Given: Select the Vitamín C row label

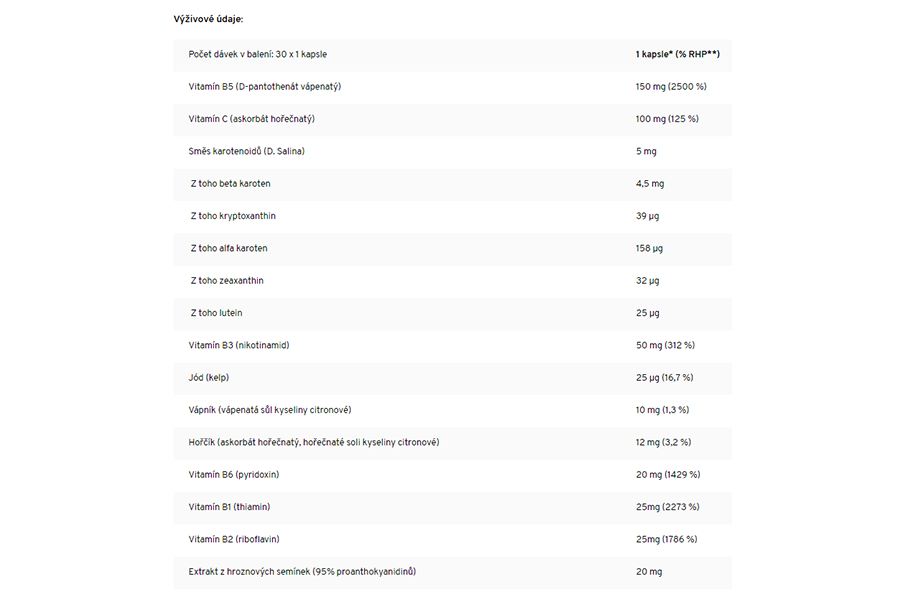Looking at the screenshot, I should click(251, 119).
